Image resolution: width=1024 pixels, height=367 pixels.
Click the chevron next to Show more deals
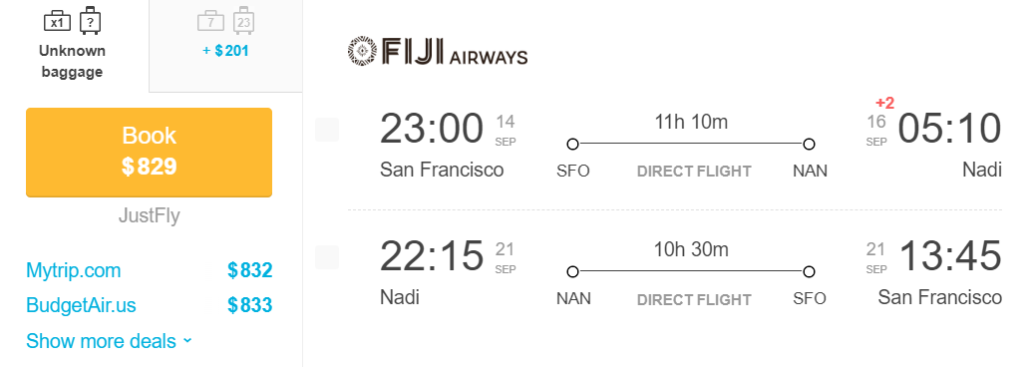[188, 341]
